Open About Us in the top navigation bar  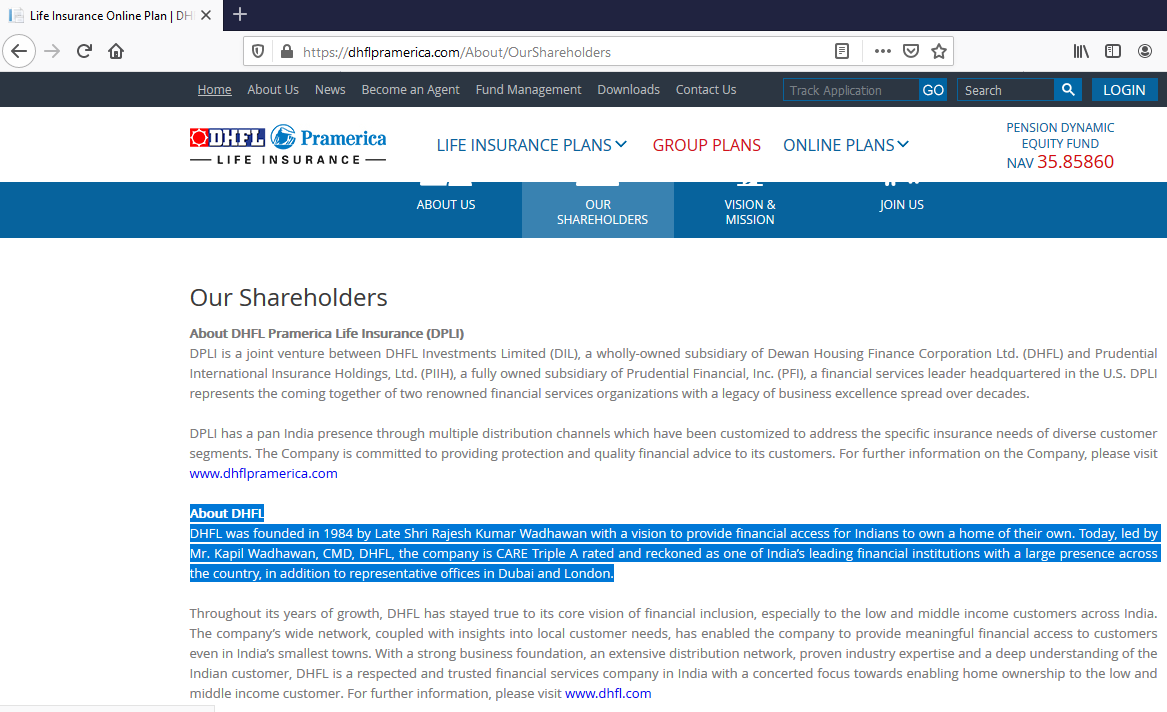pyautogui.click(x=273, y=89)
